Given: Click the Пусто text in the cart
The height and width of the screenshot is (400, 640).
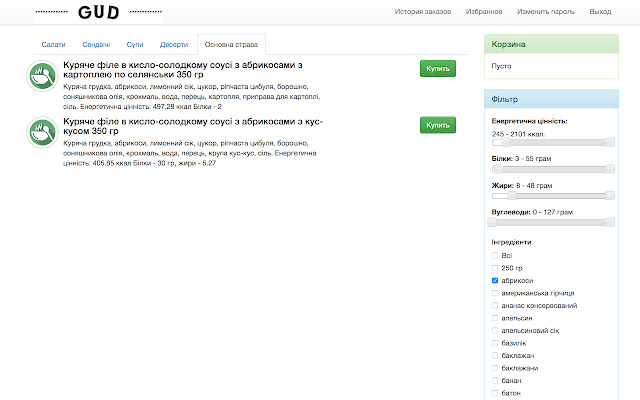Looking at the screenshot, I should coord(501,66).
